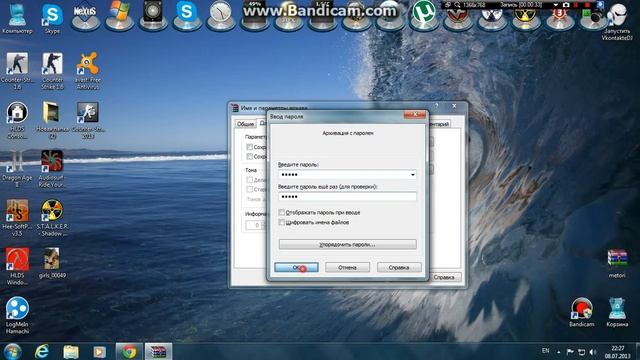
Task: Expand the Введите пароль dropdown arrow
Action: 413,175
